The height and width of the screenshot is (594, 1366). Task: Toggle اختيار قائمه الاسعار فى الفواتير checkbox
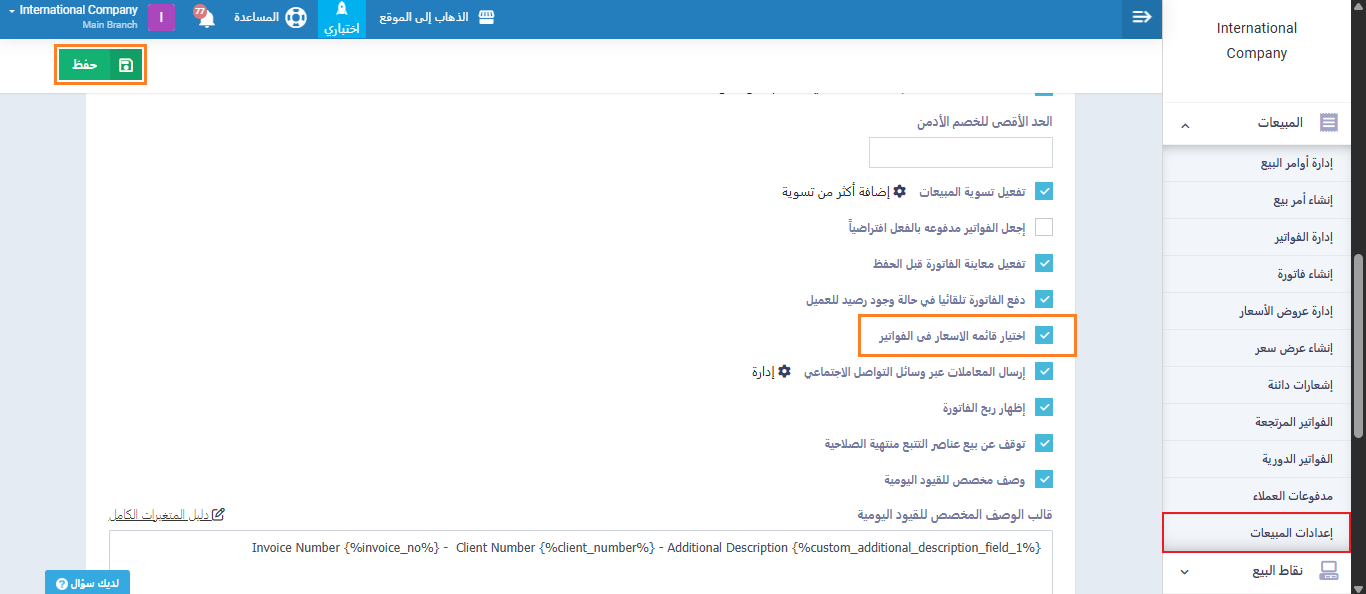1044,335
